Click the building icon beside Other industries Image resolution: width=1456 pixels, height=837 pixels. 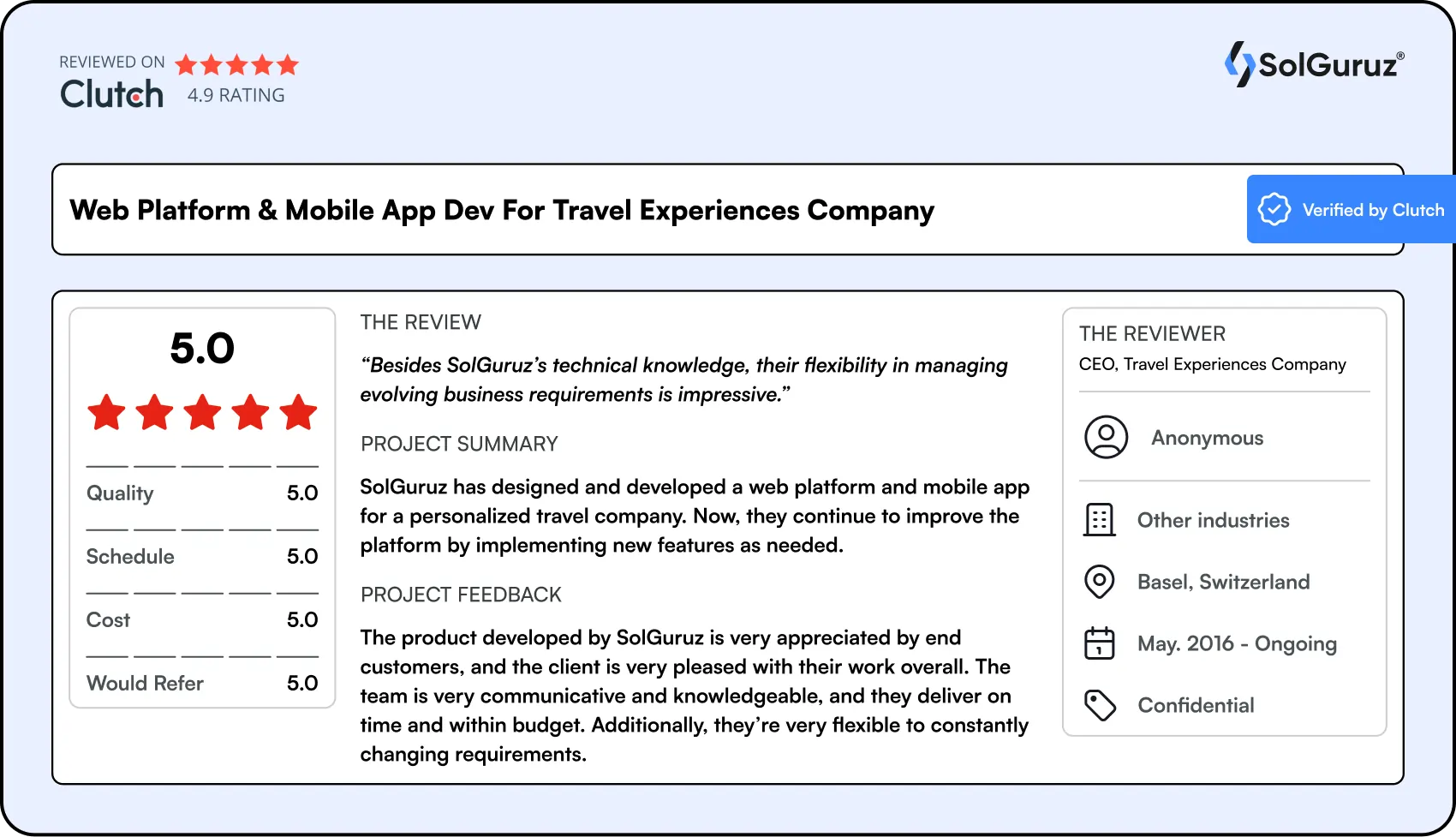[1100, 520]
